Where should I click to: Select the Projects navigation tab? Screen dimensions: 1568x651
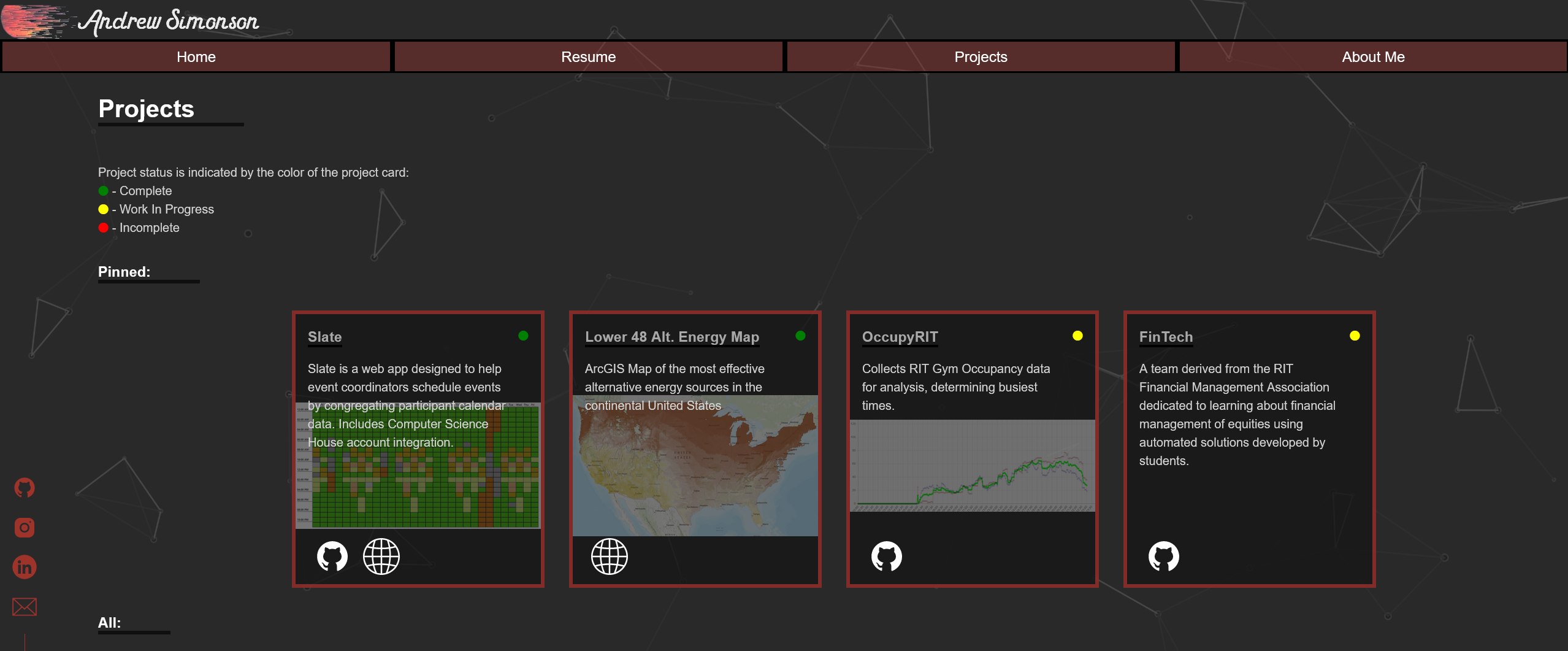pyautogui.click(x=981, y=57)
